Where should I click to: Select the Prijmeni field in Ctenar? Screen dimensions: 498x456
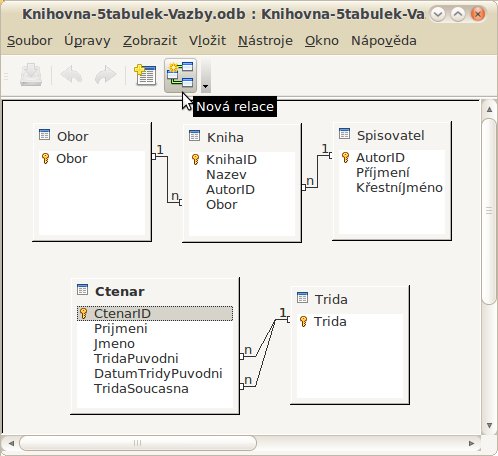click(x=121, y=329)
